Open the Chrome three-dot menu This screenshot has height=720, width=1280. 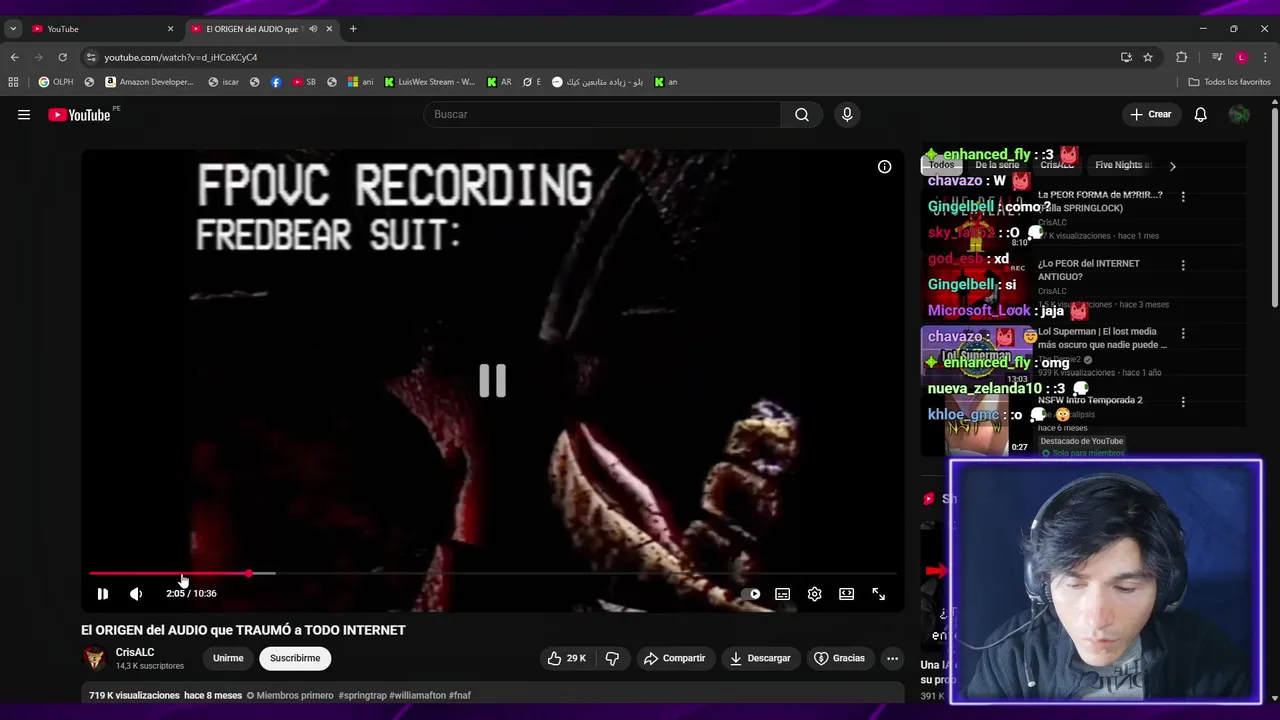pos(1266,57)
